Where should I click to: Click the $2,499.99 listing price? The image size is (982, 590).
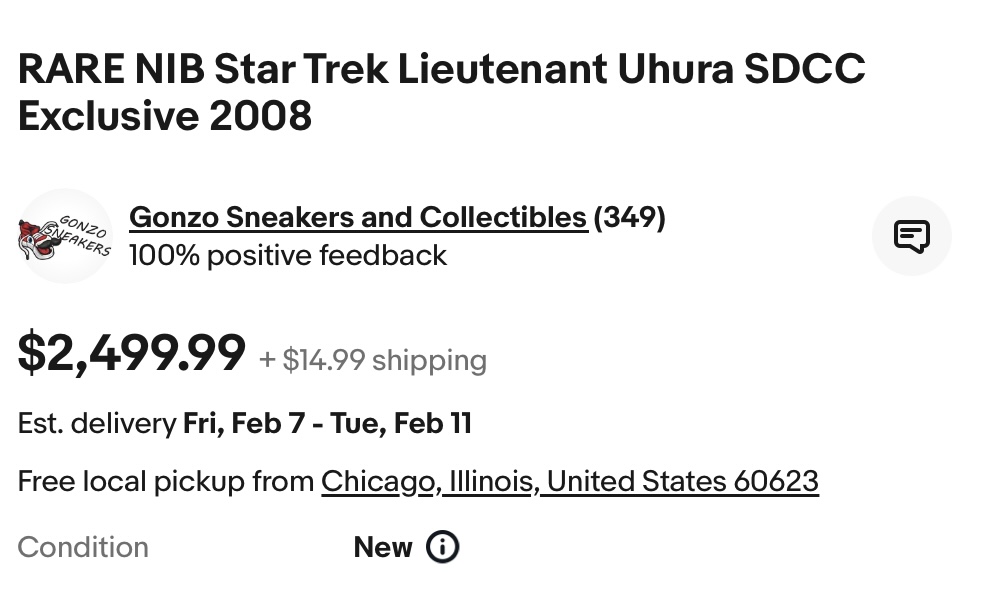[x=131, y=353]
